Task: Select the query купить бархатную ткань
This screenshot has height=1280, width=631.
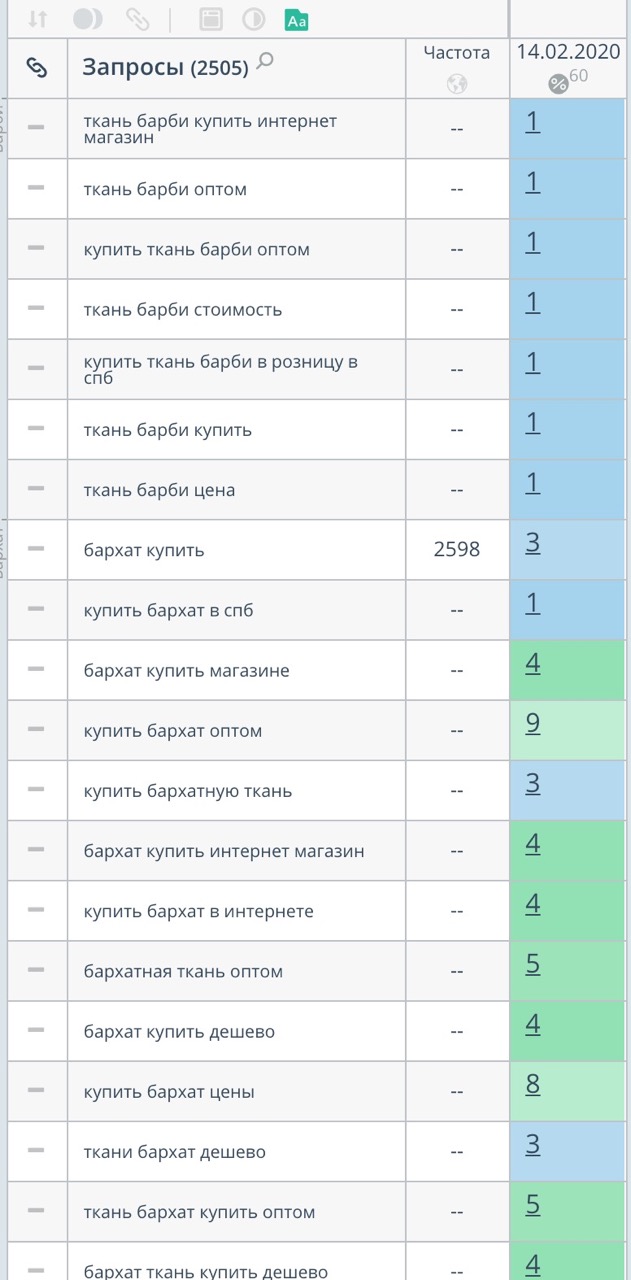Action: (x=188, y=791)
